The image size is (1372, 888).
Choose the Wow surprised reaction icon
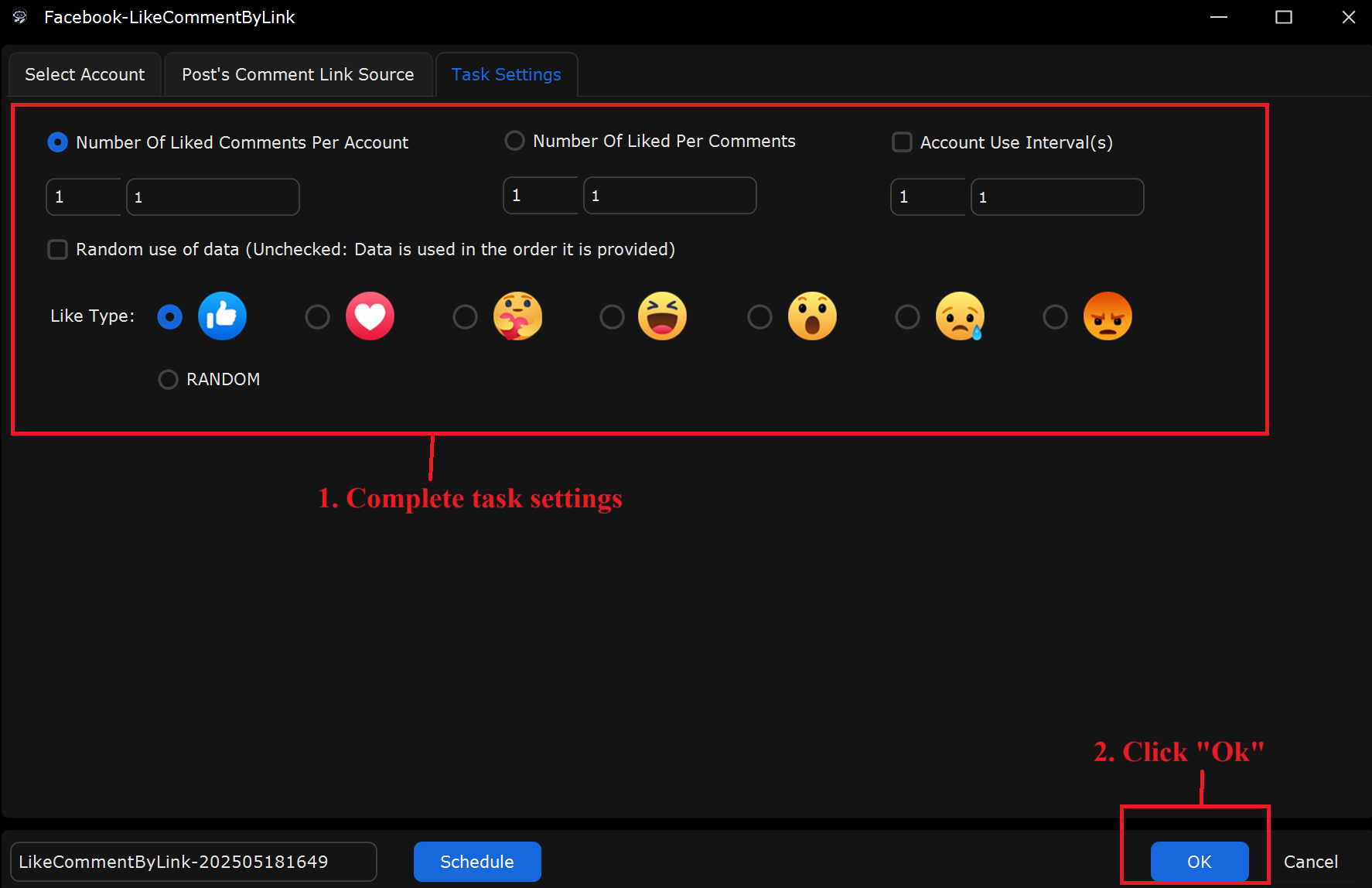(812, 316)
